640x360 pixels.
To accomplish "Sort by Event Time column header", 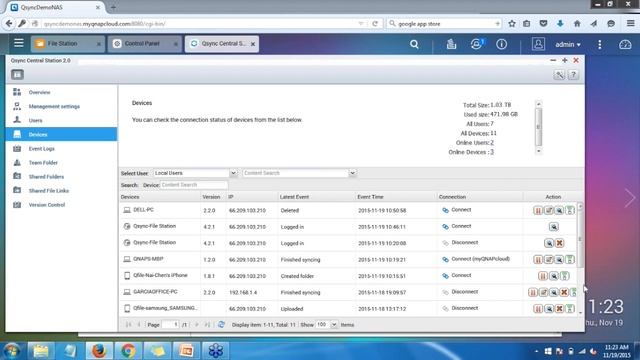I will click(x=395, y=197).
